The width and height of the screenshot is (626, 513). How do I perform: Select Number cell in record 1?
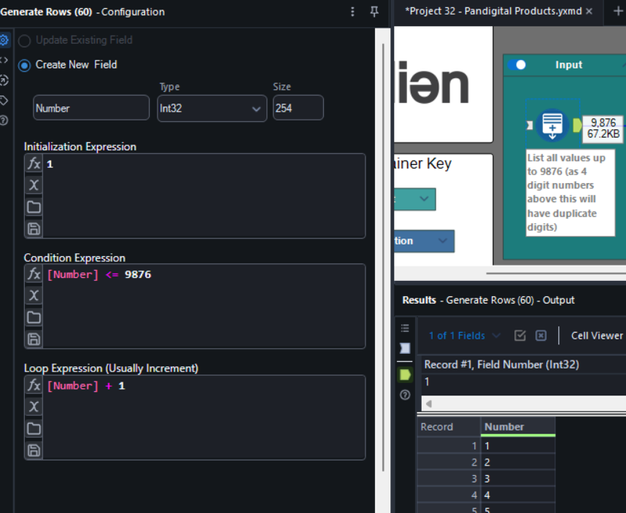click(x=518, y=446)
